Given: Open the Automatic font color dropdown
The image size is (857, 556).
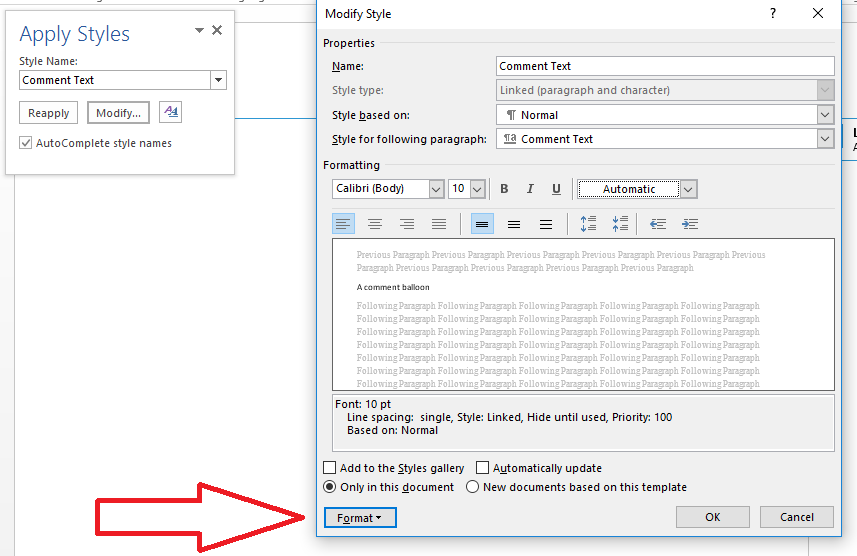Looking at the screenshot, I should [688, 189].
